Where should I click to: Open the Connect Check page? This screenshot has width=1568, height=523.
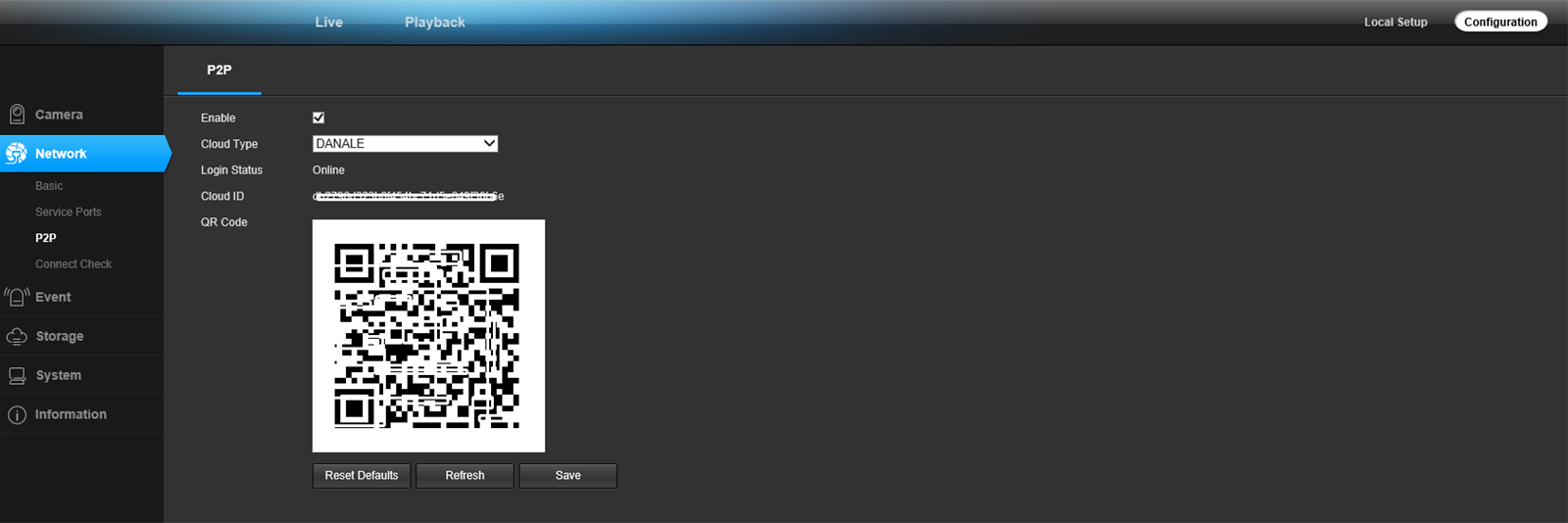[73, 264]
